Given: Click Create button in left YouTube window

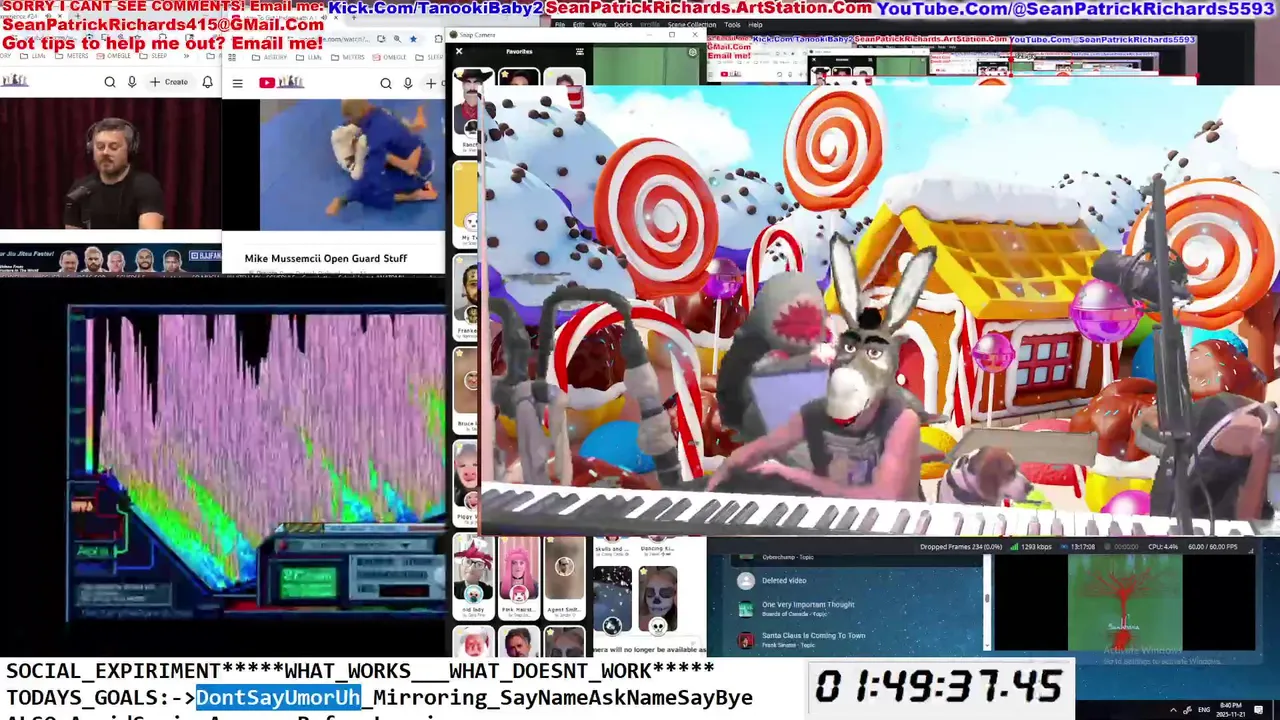Looking at the screenshot, I should click(169, 82).
